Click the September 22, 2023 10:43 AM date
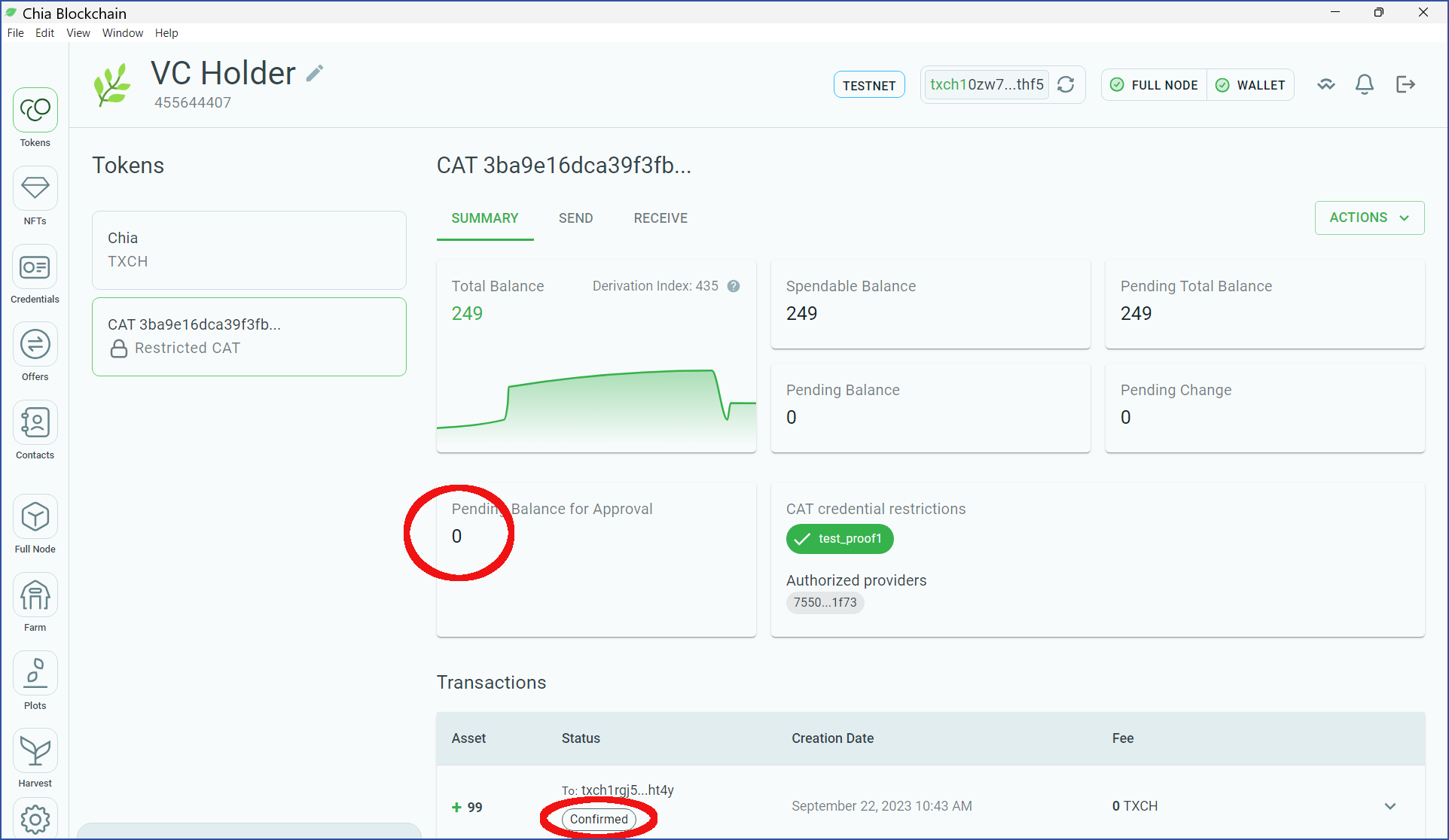The width and height of the screenshot is (1449, 840). point(882,806)
